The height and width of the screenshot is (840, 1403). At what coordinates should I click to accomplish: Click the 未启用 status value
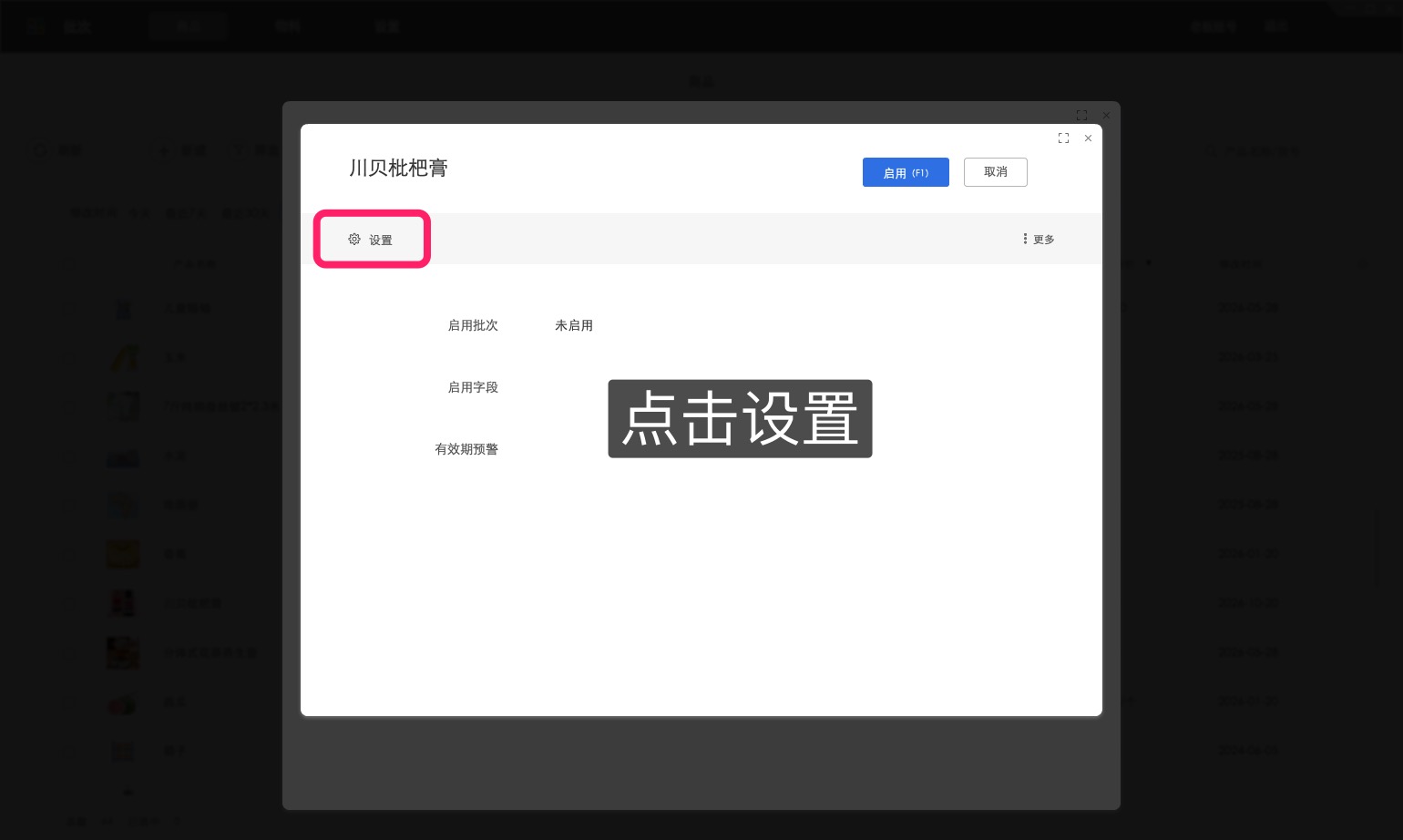point(574,325)
